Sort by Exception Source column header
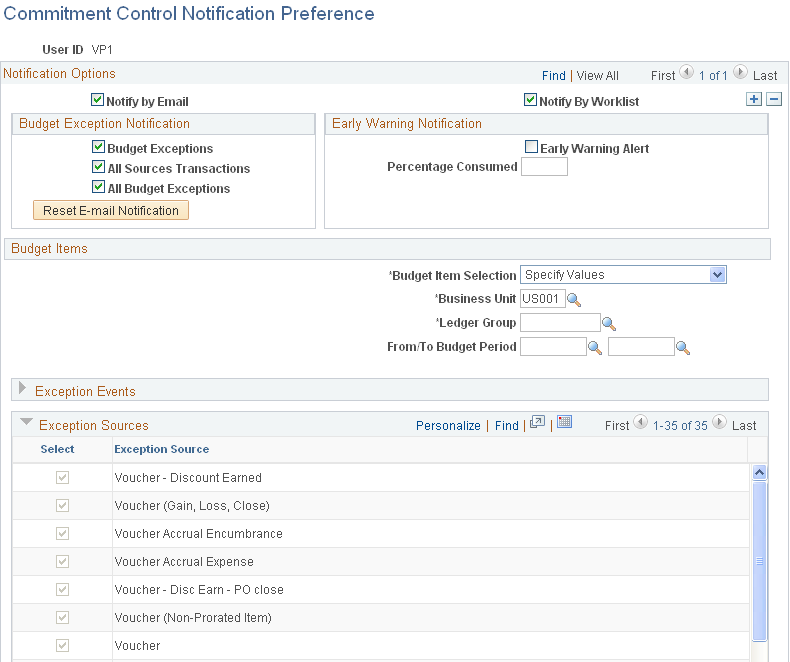Image resolution: width=790 pixels, height=662 pixels. [162, 449]
